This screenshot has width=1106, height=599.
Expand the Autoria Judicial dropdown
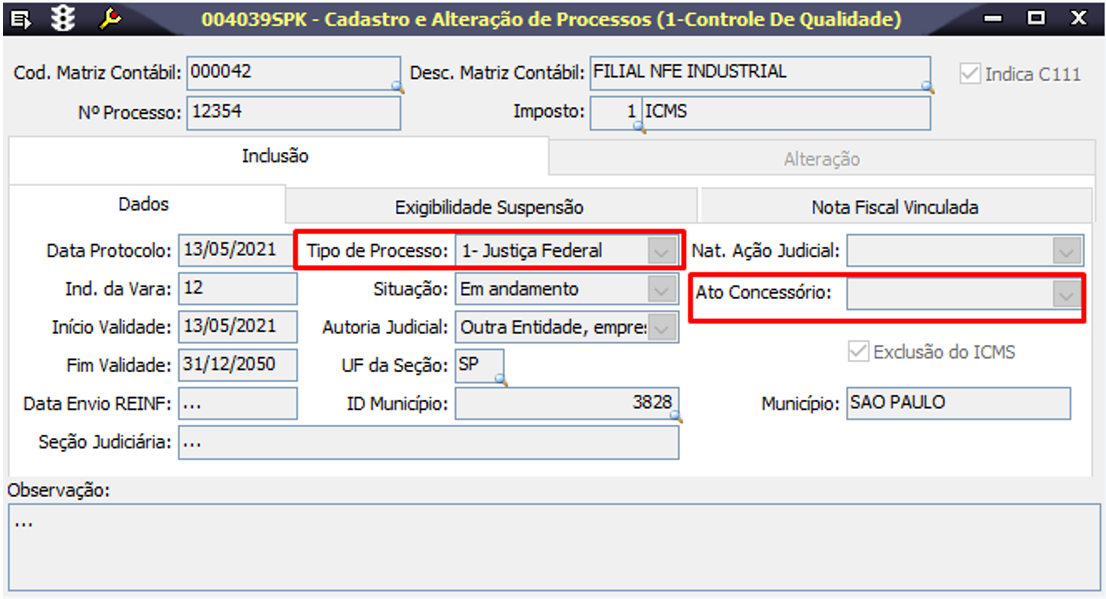tap(660, 327)
